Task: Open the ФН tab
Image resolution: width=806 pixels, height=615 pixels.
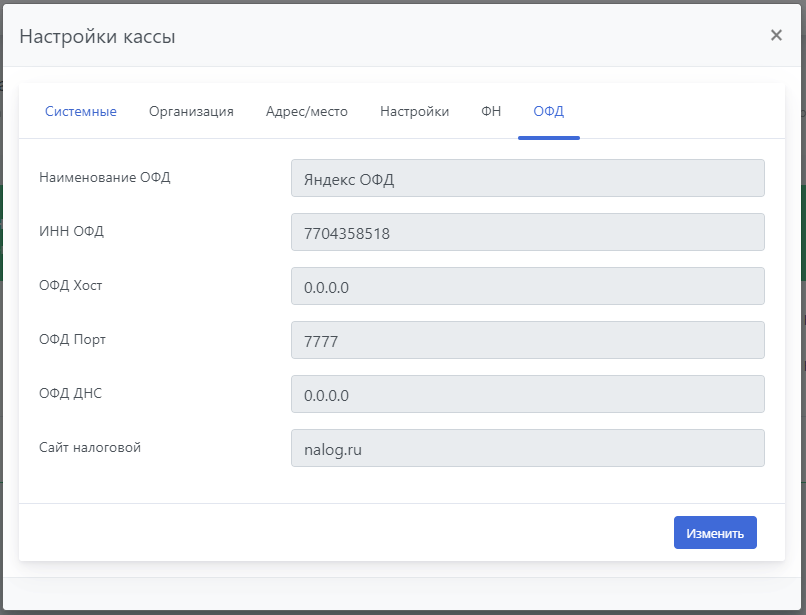Action: click(x=491, y=112)
